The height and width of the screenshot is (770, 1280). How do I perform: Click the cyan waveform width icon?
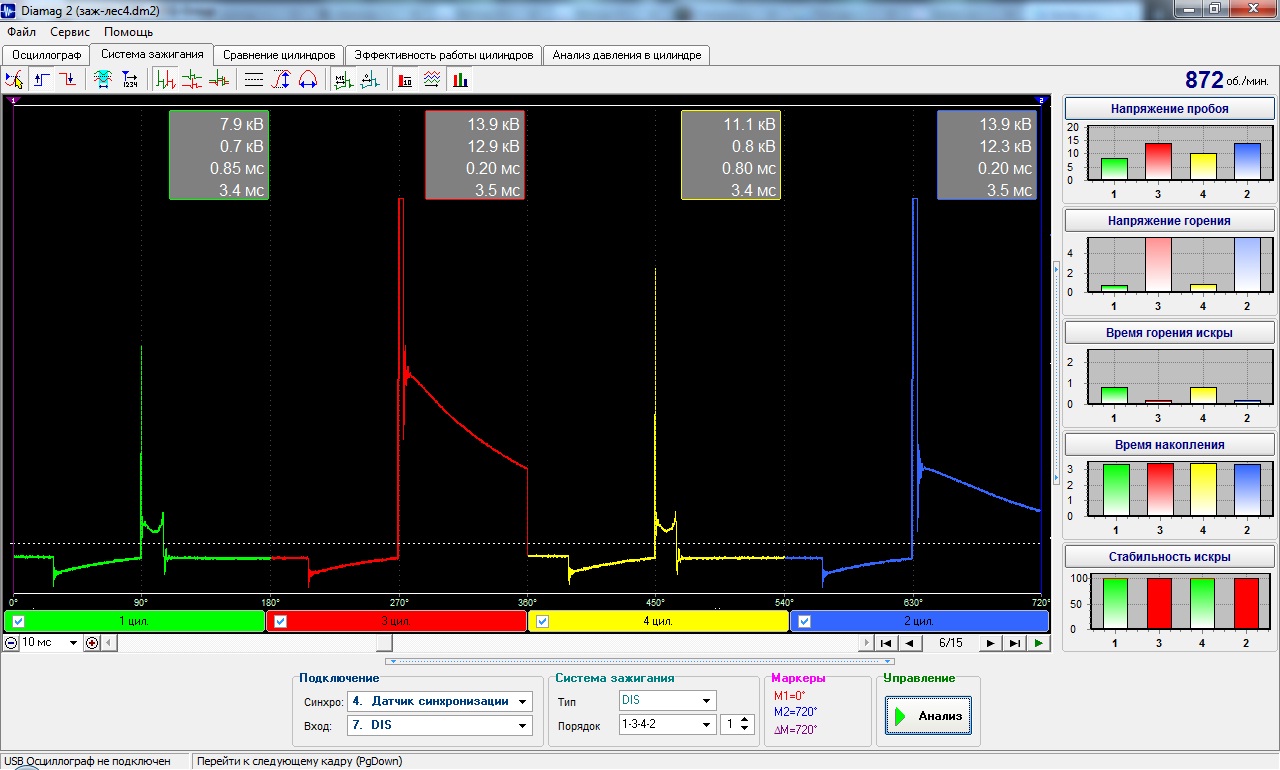point(103,80)
